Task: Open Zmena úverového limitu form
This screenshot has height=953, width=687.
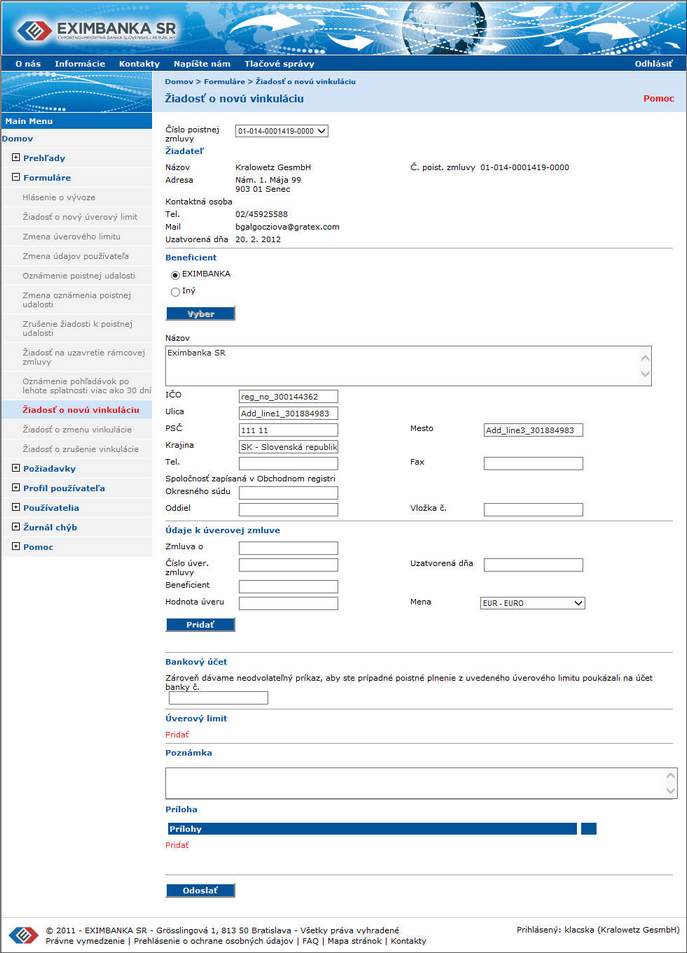Action: point(71,236)
